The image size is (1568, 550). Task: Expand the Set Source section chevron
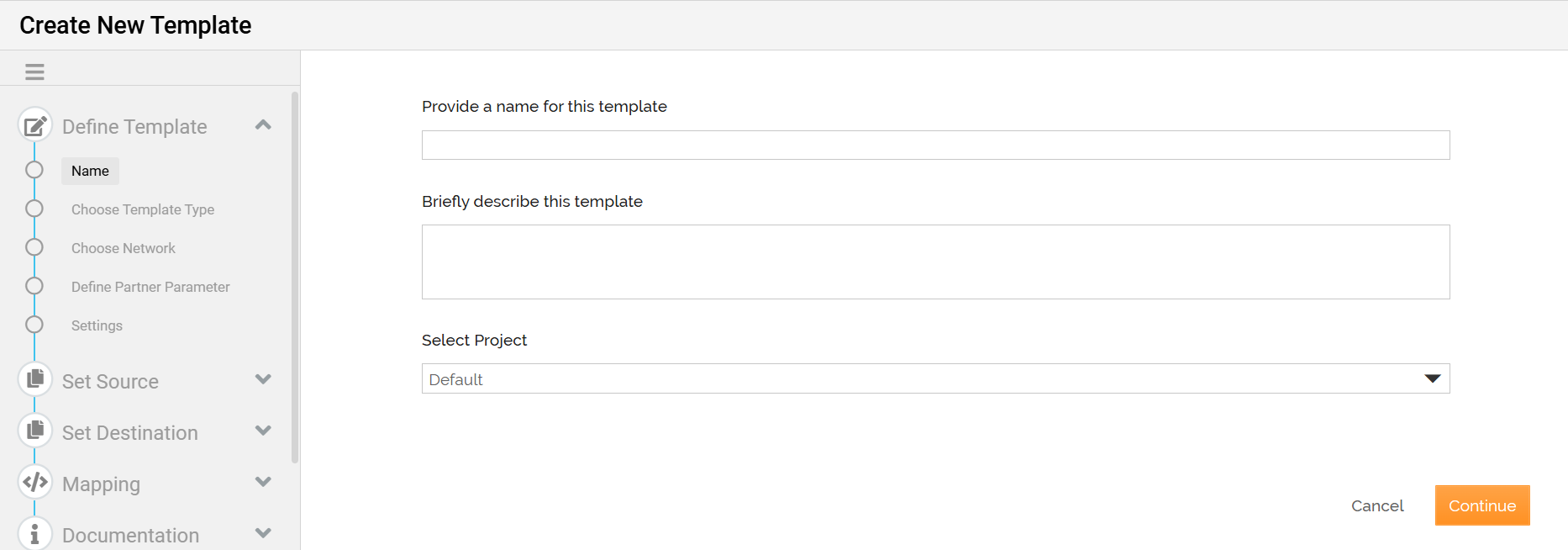pyautogui.click(x=263, y=379)
